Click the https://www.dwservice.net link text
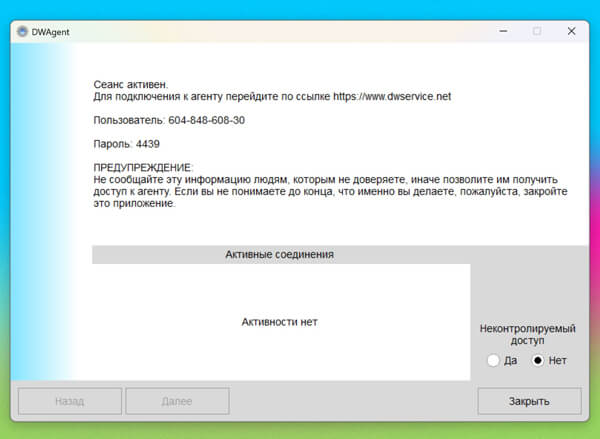Viewport: 600px width, 439px height. (392, 97)
